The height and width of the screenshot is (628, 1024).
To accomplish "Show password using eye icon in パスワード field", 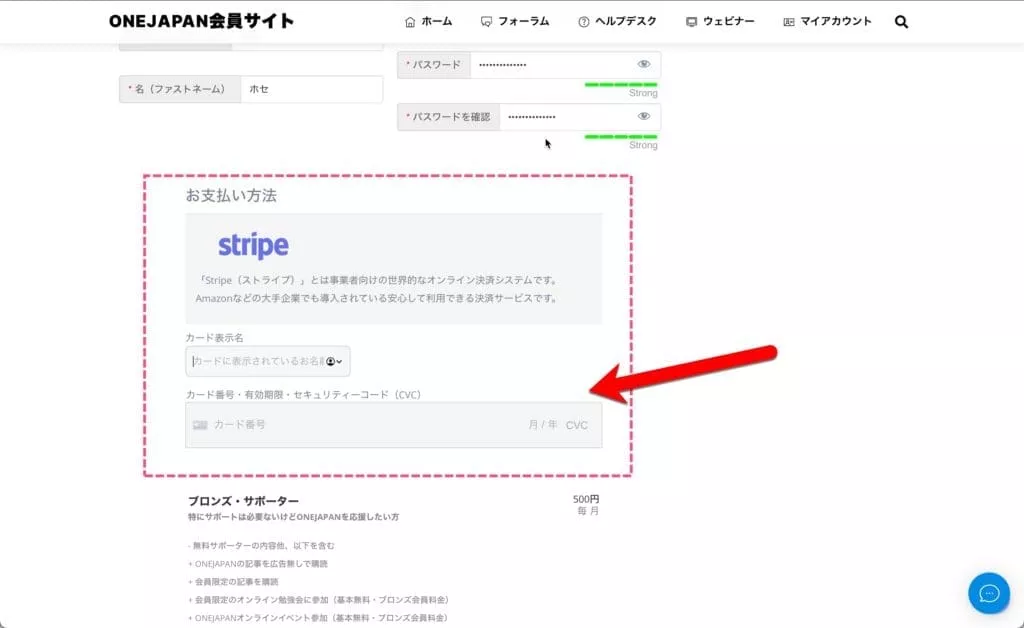I will (644, 65).
